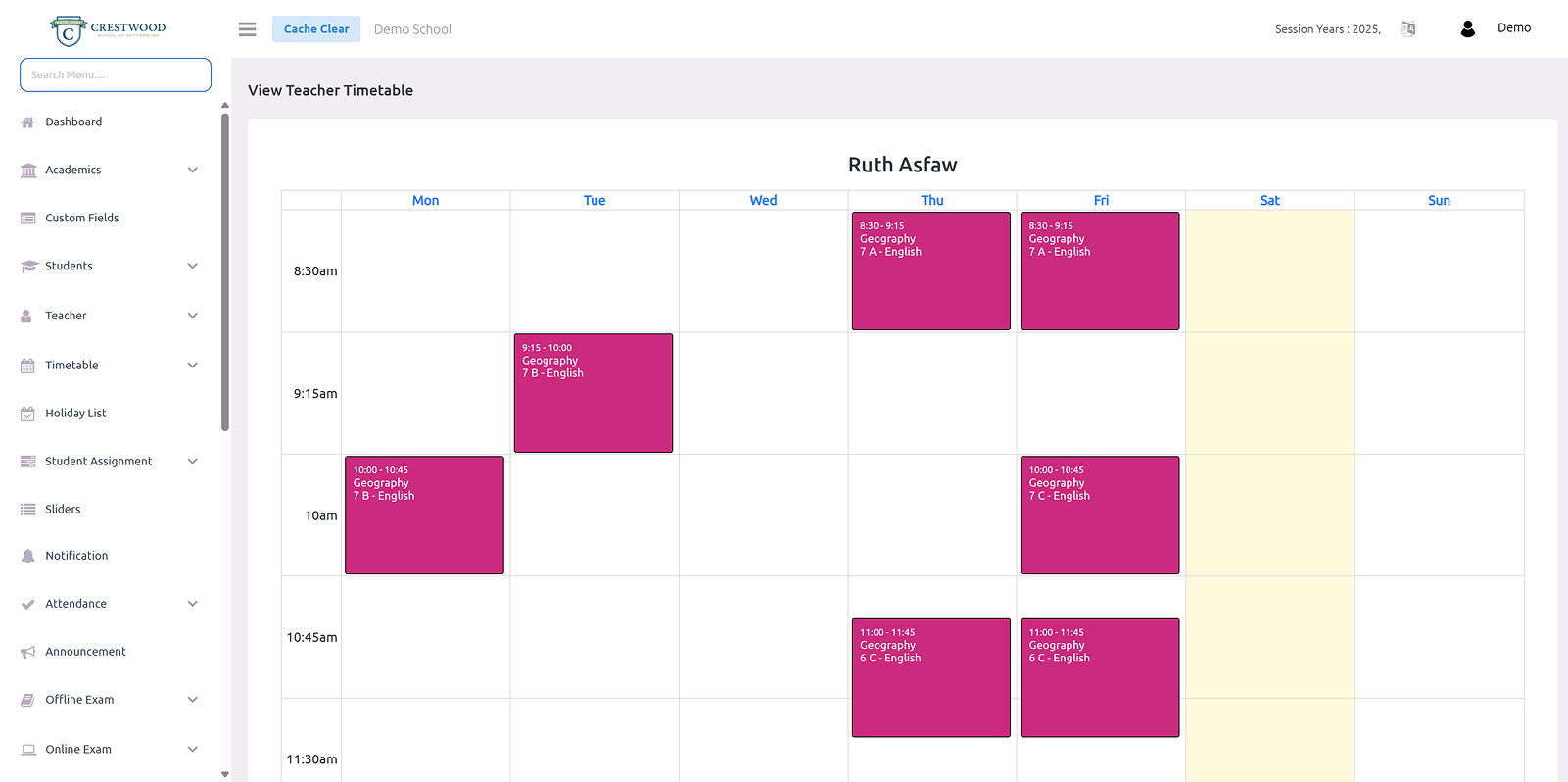Viewport: 1568px width, 782px height.
Task: Open the language translate icon
Action: point(1407,29)
